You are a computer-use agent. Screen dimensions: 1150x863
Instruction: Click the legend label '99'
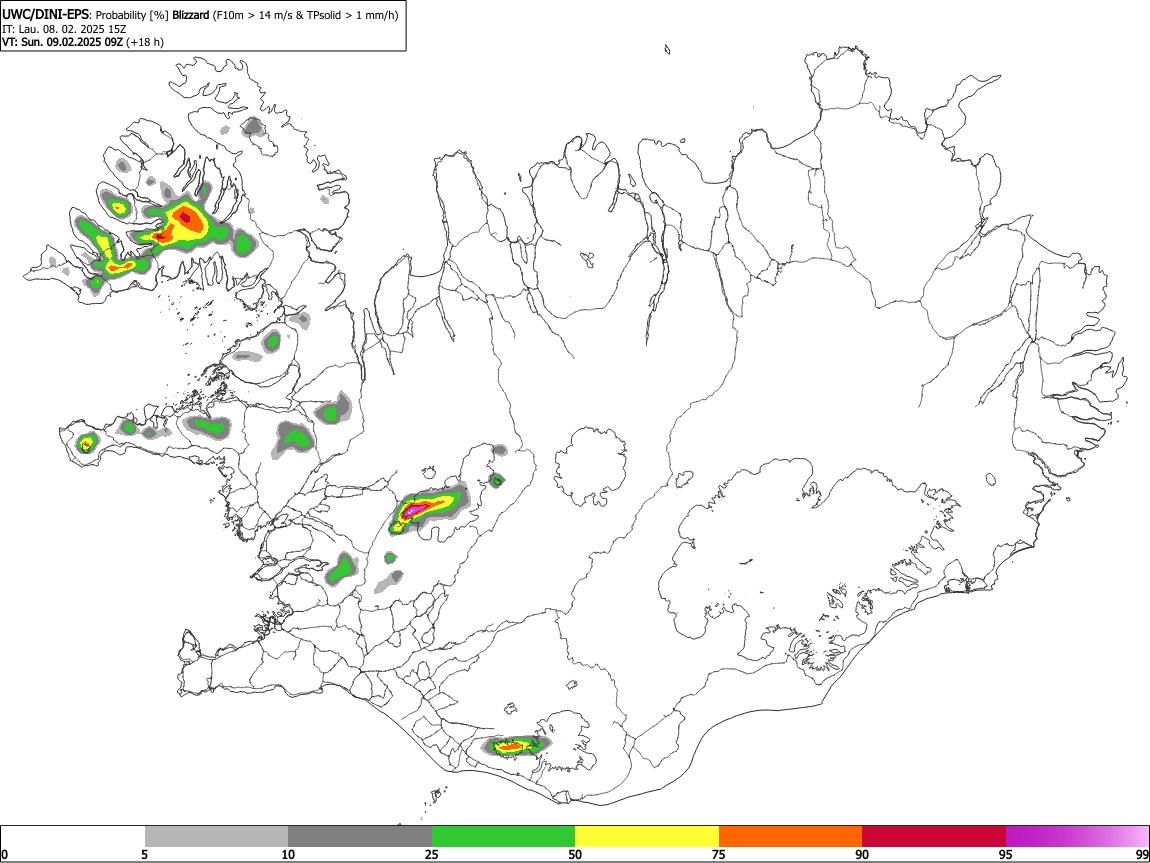[x=1141, y=854]
